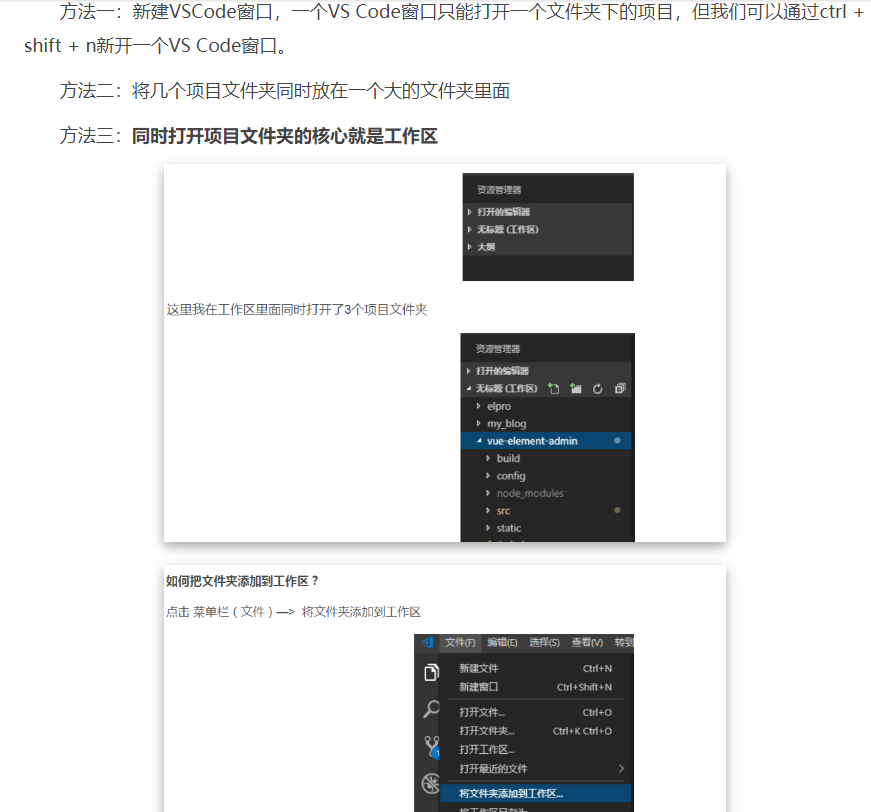Choose 新建窗口 menu entry
Screen dimensions: 871x812
[x=535, y=687]
